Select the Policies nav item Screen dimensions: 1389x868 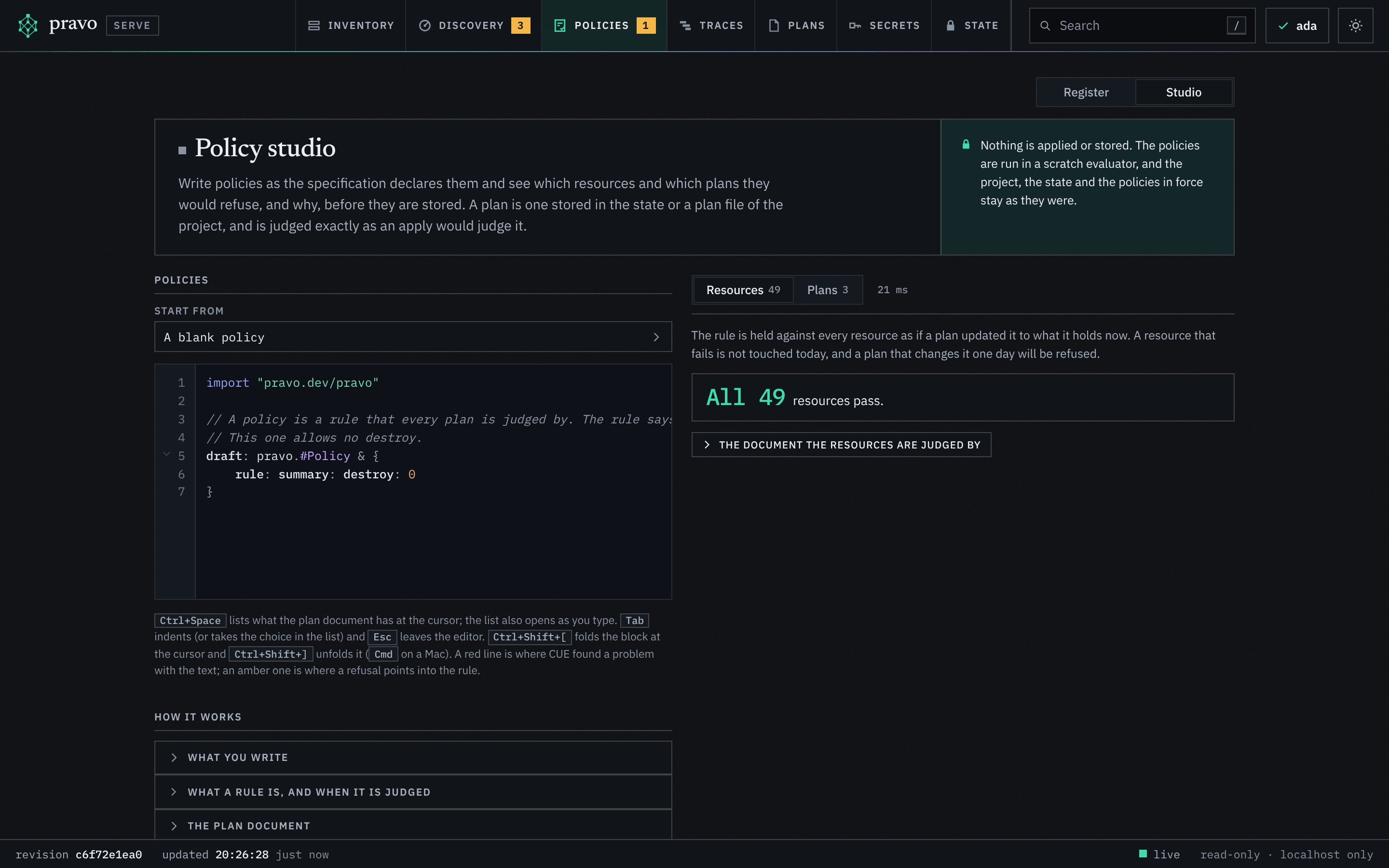tap(604, 25)
